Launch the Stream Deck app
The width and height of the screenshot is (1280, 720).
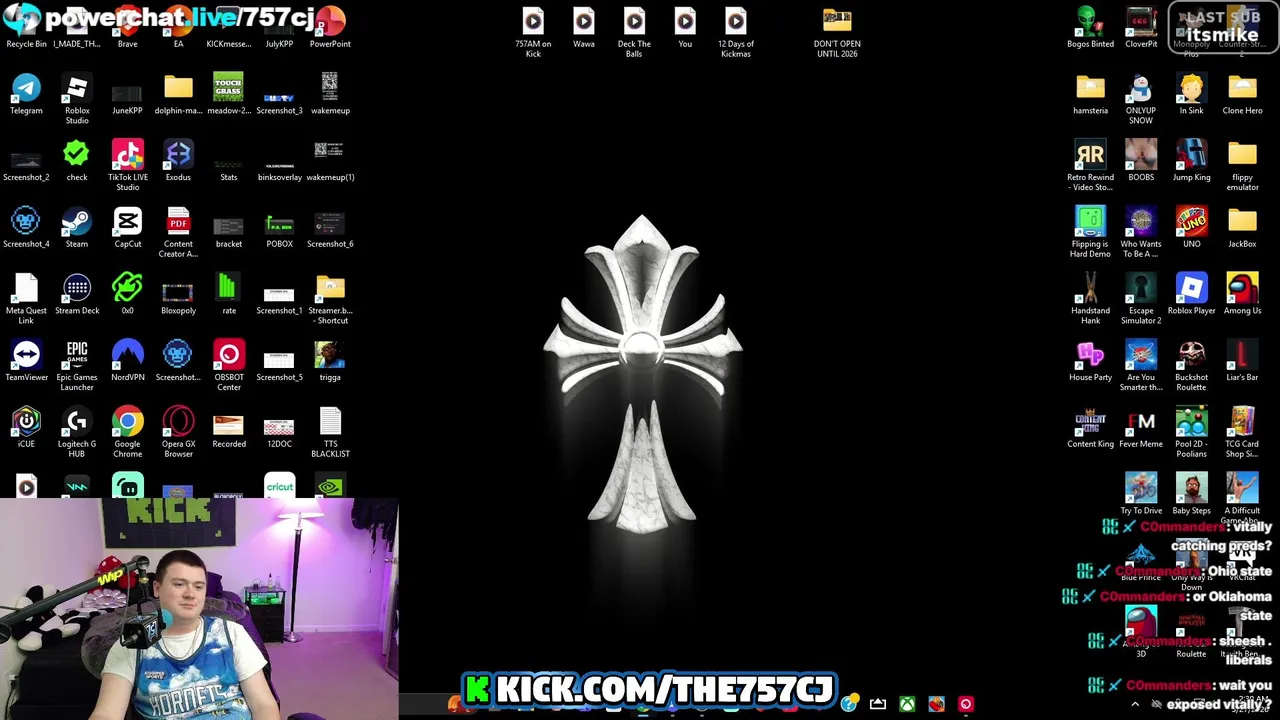click(77, 294)
